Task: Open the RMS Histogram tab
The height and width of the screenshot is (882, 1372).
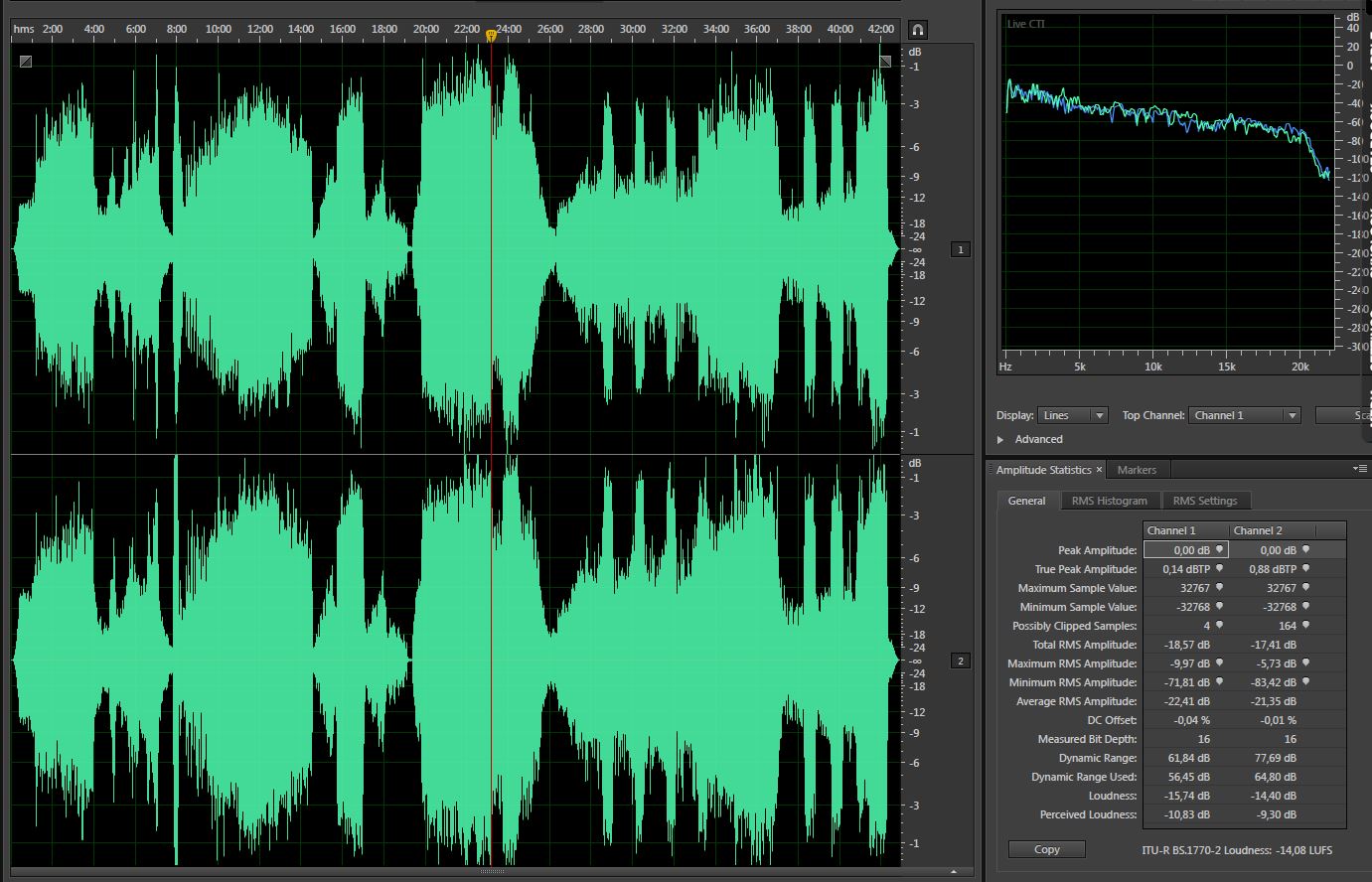Action: [x=1109, y=501]
